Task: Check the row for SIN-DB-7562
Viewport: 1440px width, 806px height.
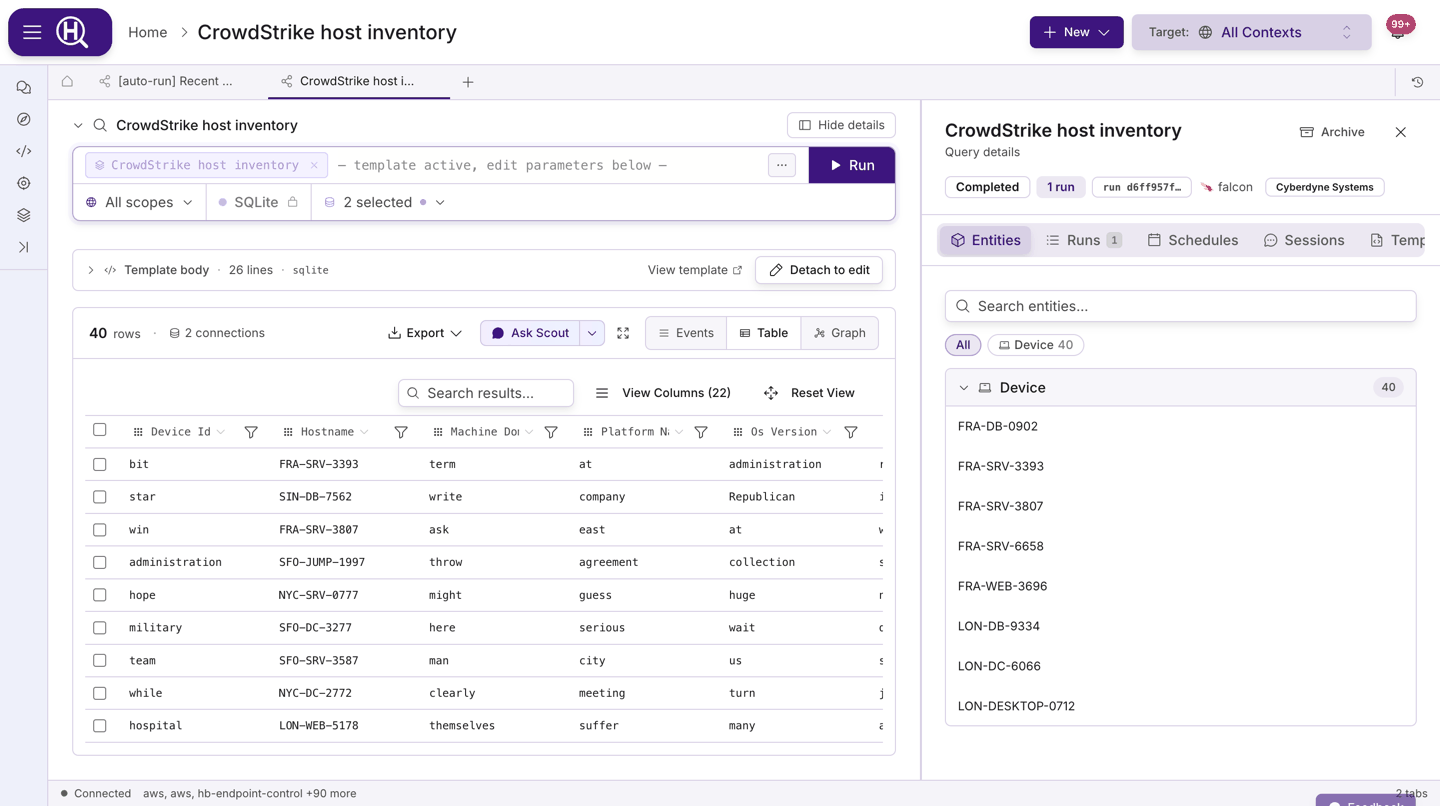Action: (x=100, y=497)
